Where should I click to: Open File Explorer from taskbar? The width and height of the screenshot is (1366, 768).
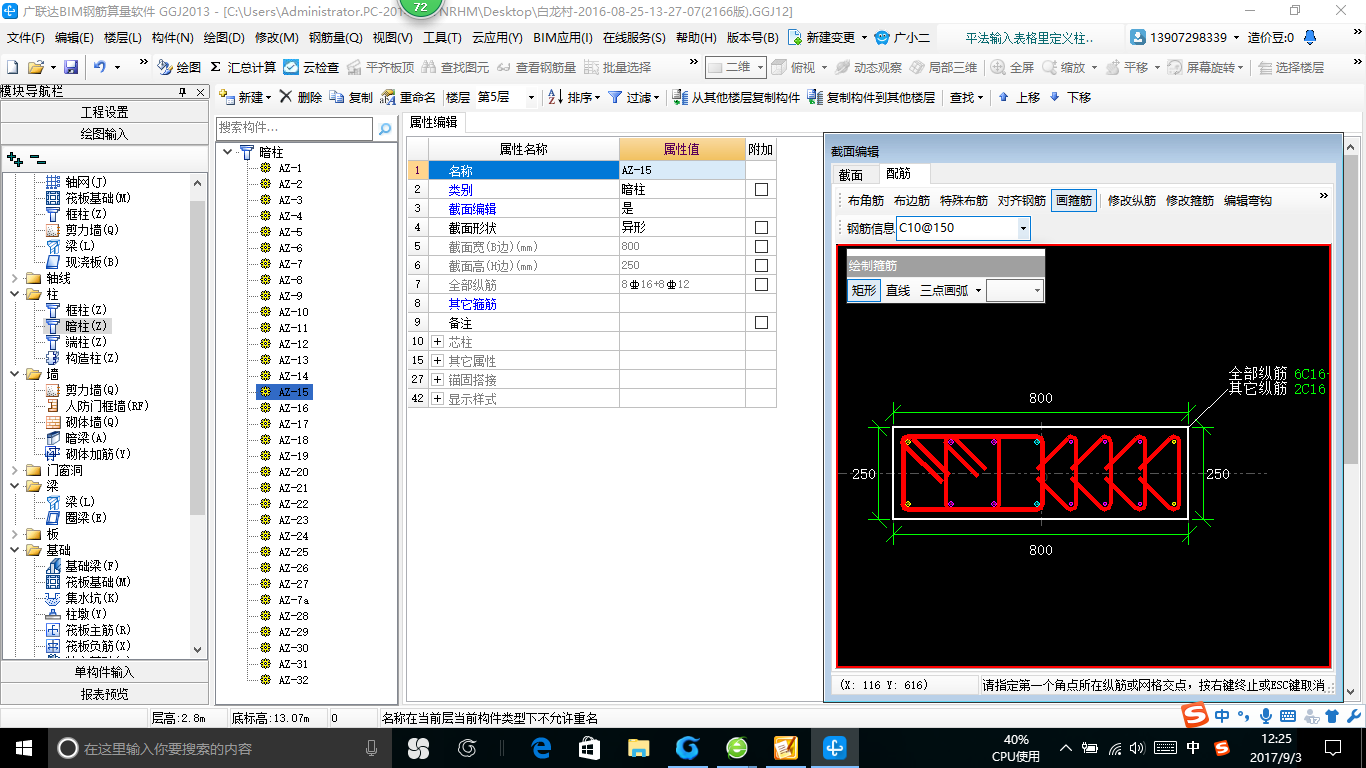click(638, 747)
